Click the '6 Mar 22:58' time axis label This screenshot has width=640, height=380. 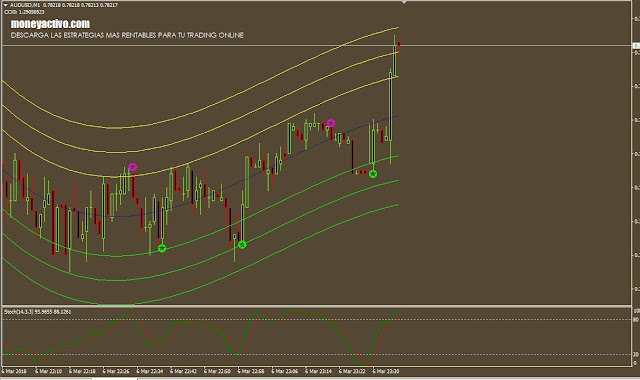point(251,371)
